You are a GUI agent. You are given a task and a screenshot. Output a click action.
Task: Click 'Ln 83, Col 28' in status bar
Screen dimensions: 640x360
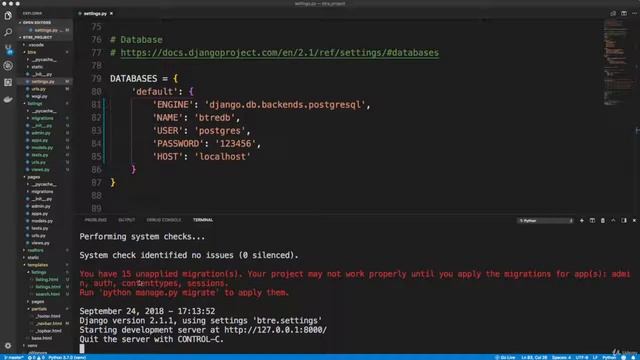coord(534,358)
